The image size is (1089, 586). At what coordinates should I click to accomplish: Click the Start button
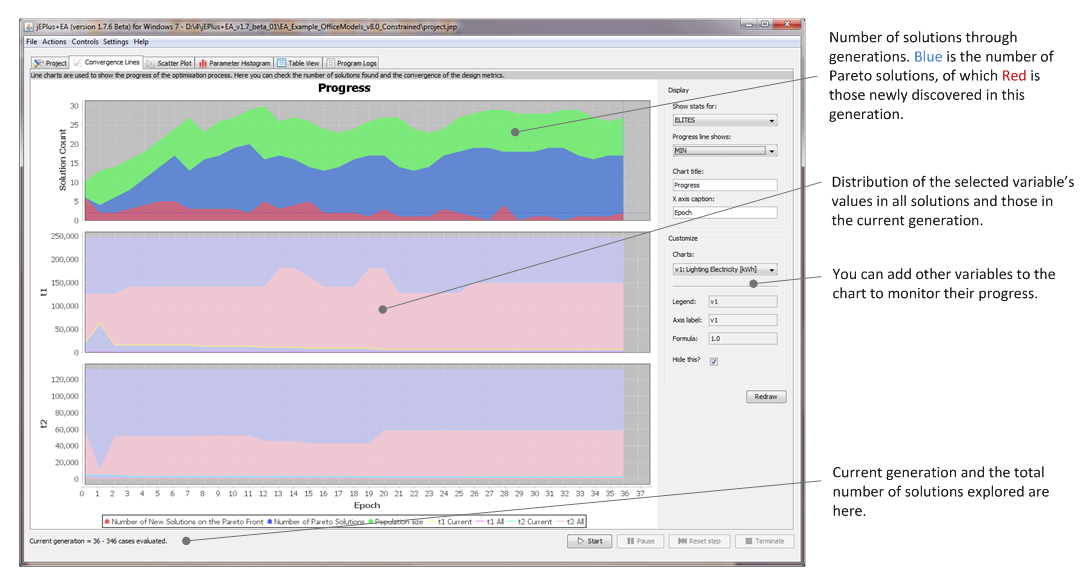tap(590, 541)
